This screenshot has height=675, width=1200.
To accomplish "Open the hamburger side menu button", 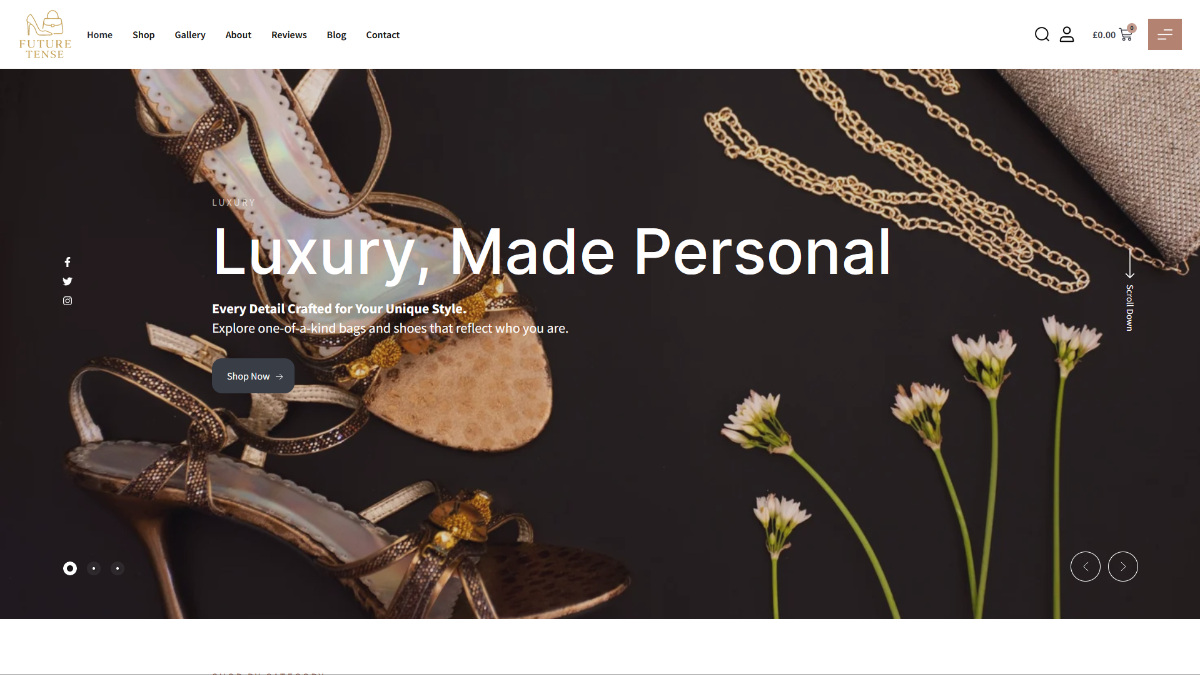I will pos(1165,34).
